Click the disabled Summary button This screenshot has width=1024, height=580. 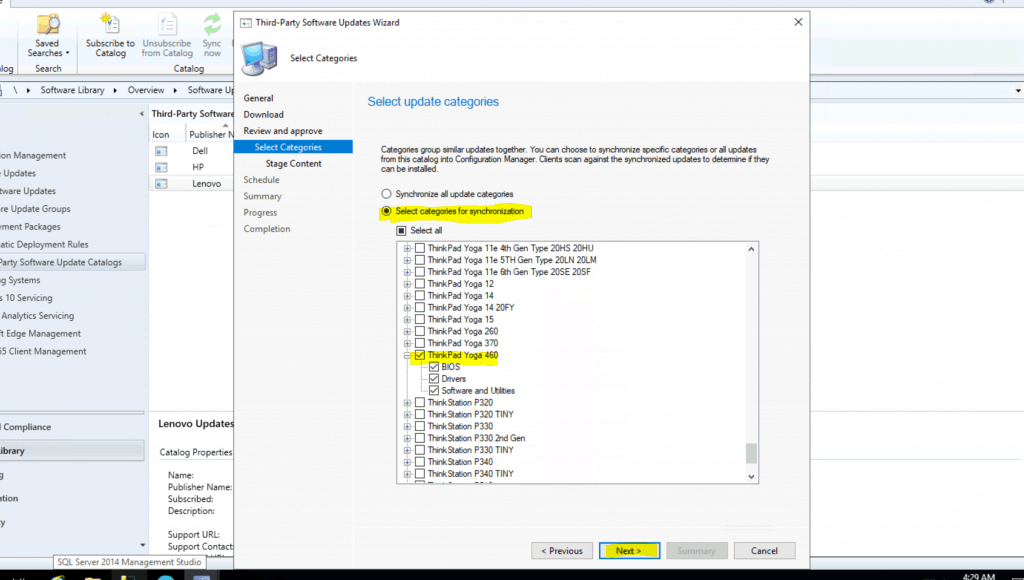point(696,551)
